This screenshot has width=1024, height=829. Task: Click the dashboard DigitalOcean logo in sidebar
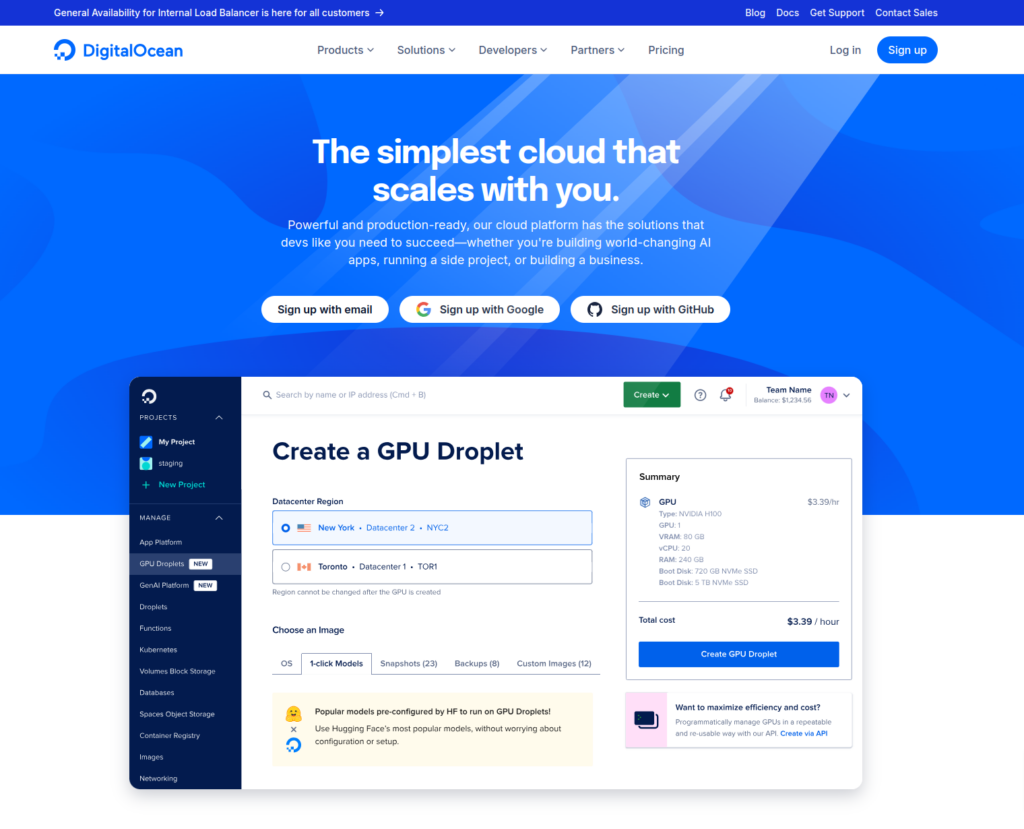click(x=149, y=396)
